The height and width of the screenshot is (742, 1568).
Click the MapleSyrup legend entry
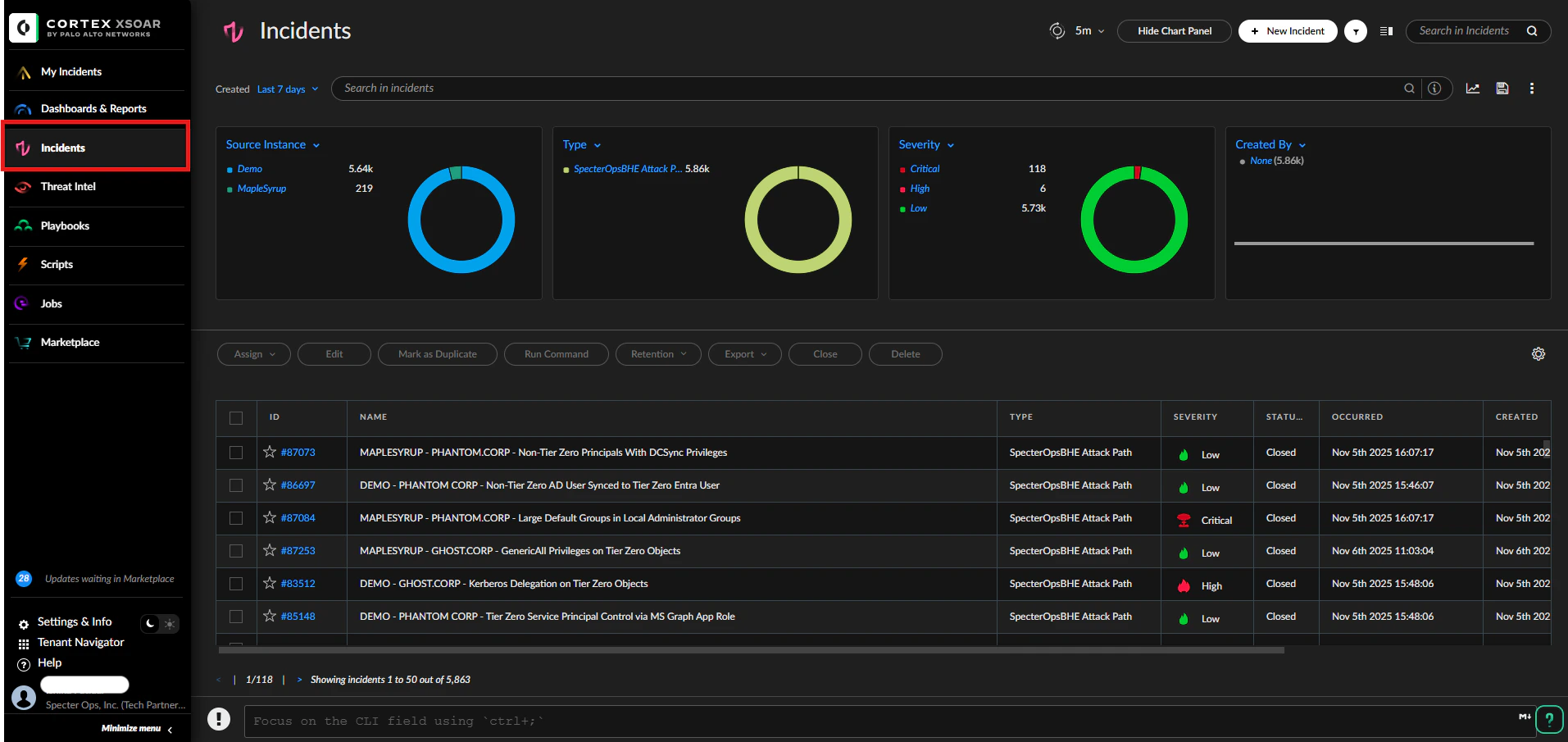pyautogui.click(x=261, y=189)
